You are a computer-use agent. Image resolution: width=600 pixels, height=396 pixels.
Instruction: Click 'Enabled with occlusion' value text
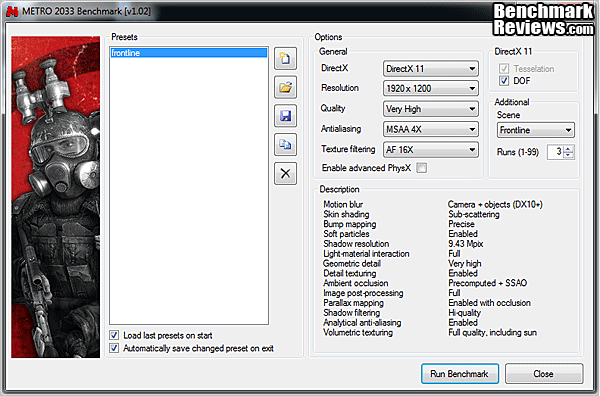(x=489, y=303)
